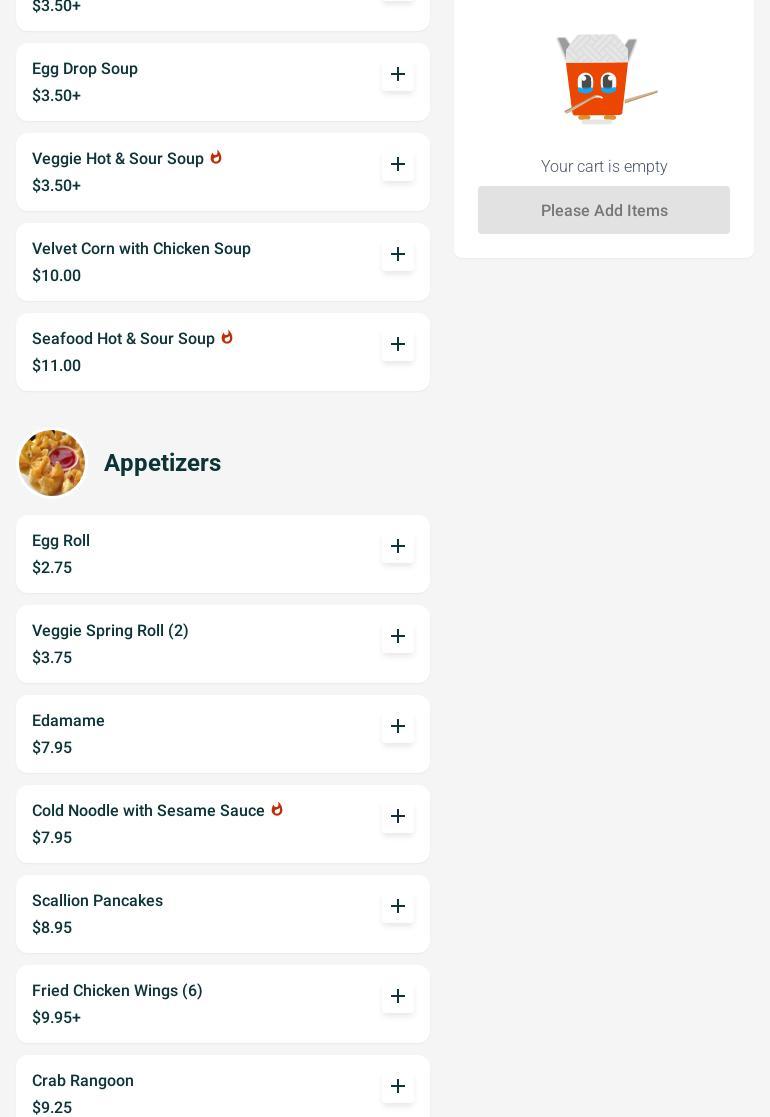
Task: Click the Please Add Items button
Action: pyautogui.click(x=603, y=210)
